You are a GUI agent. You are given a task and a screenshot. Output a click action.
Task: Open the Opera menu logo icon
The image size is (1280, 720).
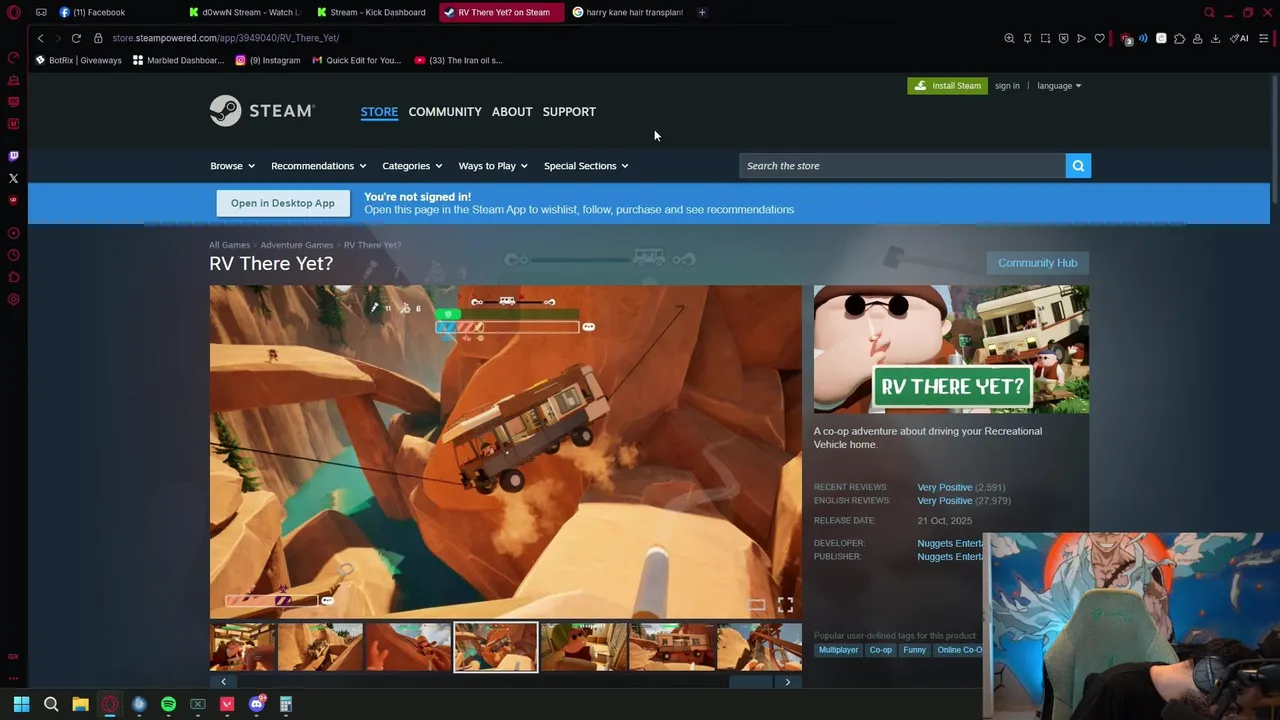(x=13, y=12)
